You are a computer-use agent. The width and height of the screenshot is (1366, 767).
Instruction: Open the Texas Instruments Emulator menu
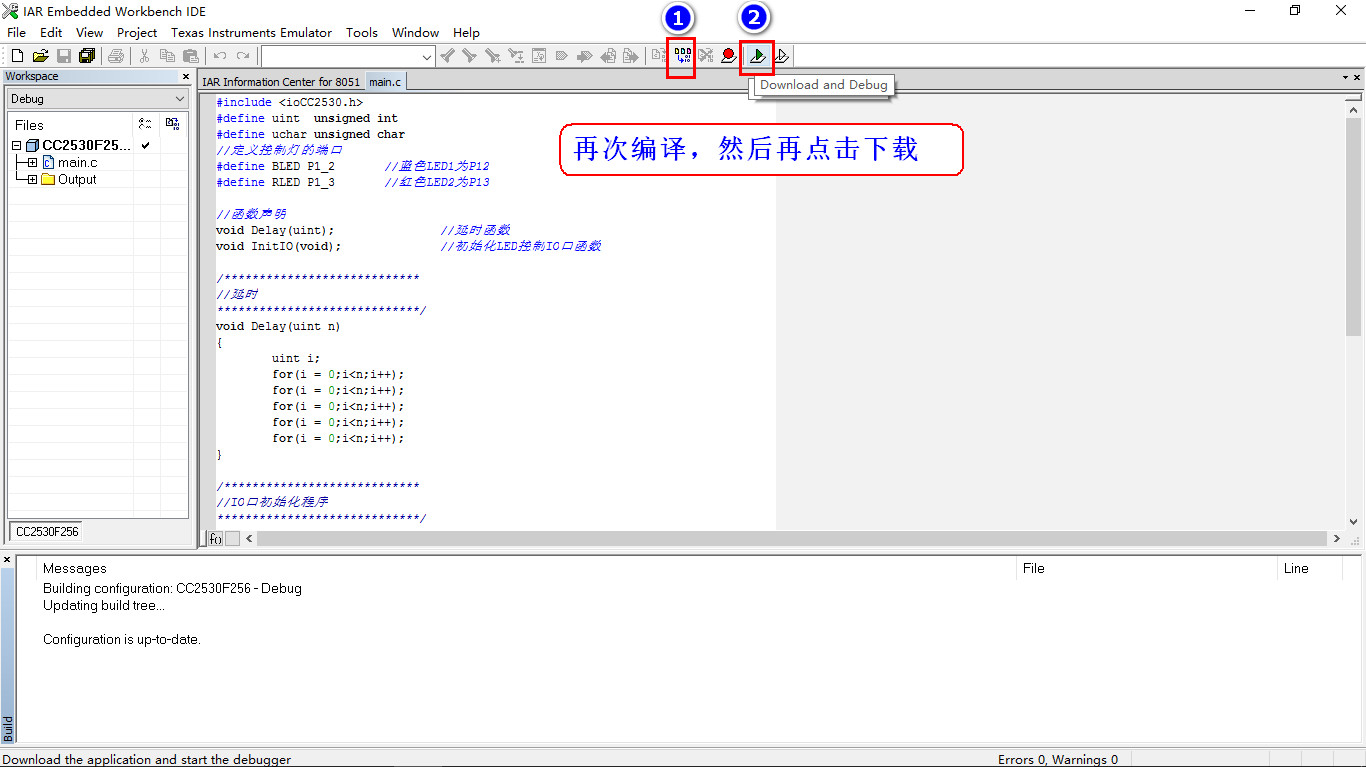[x=250, y=32]
